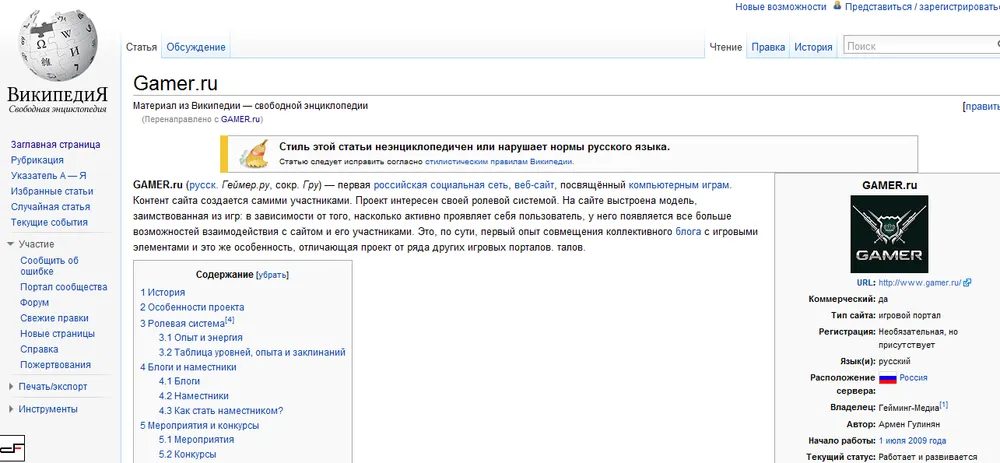Switch to the Обсуждение tab
The height and width of the screenshot is (463, 1000).
(x=196, y=47)
